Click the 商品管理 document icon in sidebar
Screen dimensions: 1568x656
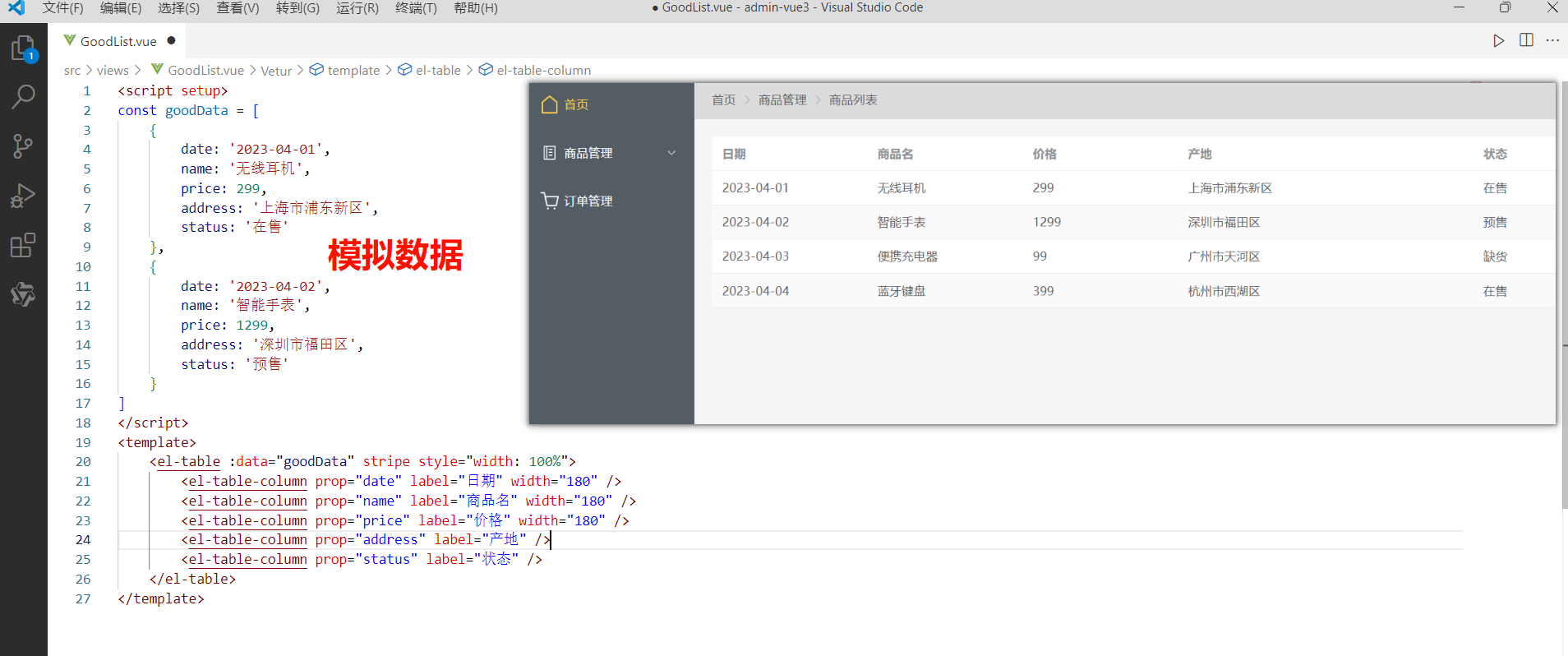coord(550,153)
